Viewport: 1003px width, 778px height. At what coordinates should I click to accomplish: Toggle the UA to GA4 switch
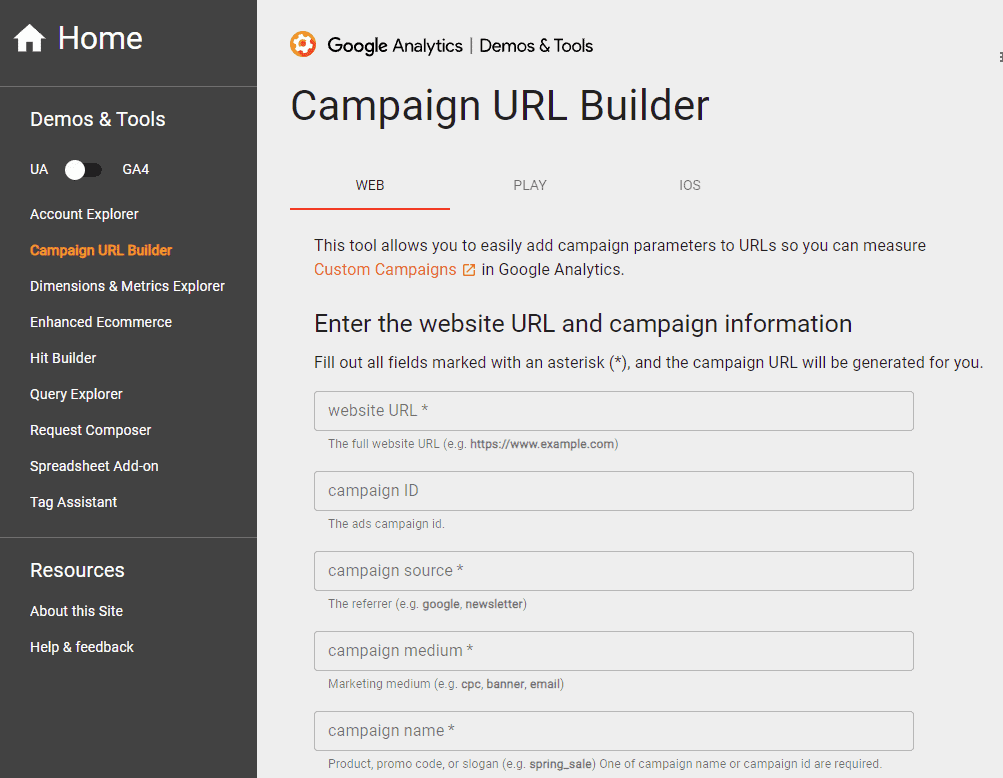(83, 170)
